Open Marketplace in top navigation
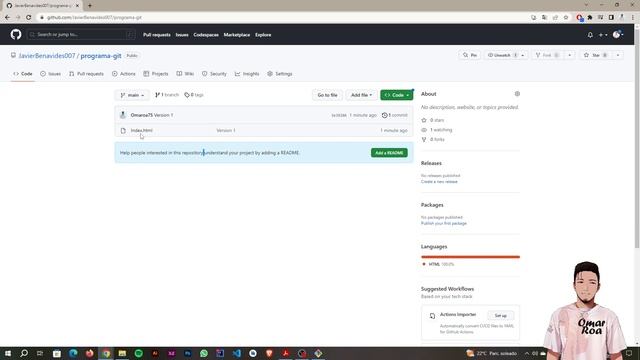640x360 pixels. (237, 35)
